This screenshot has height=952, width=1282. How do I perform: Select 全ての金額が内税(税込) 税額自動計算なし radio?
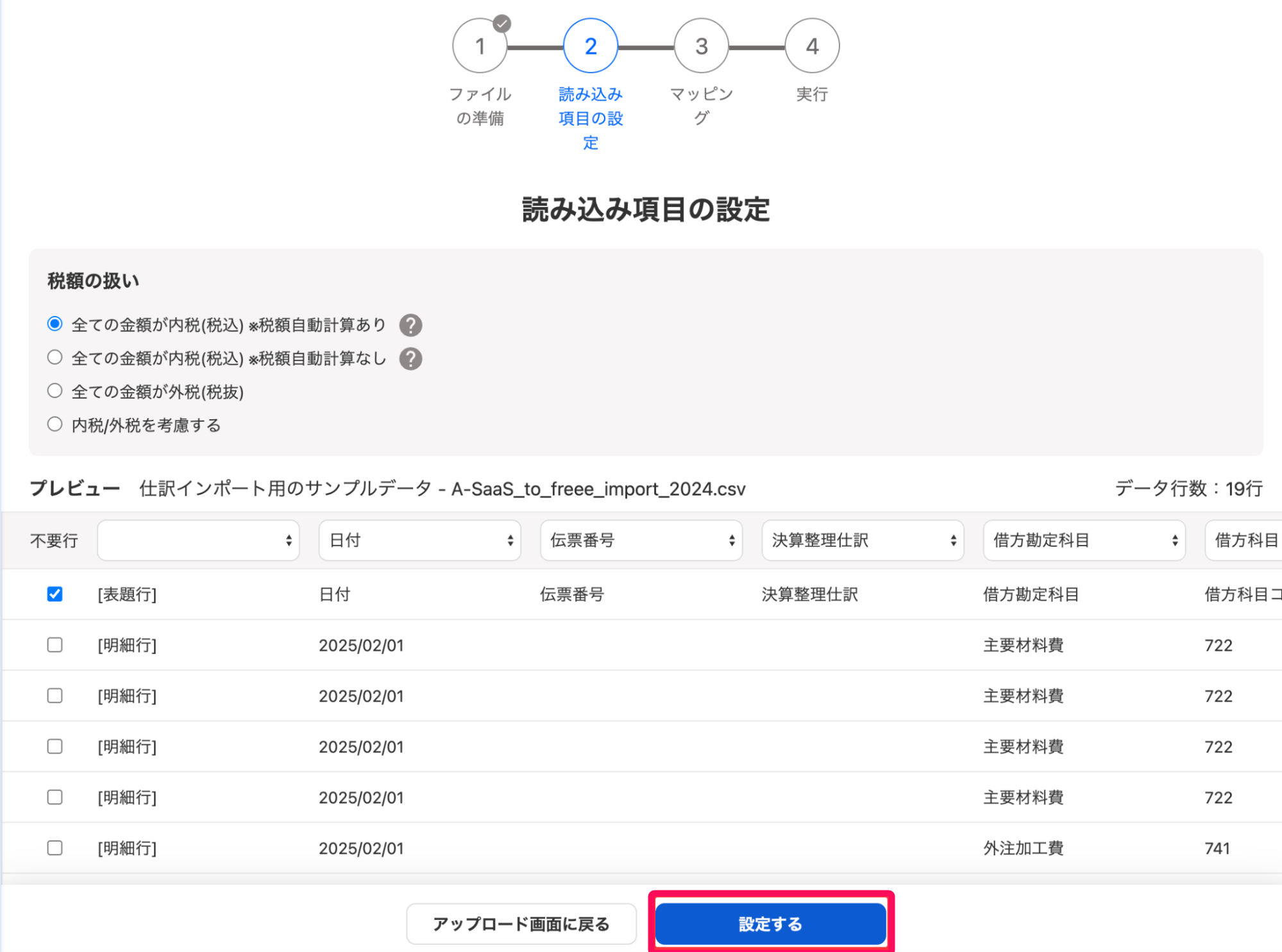(55, 357)
